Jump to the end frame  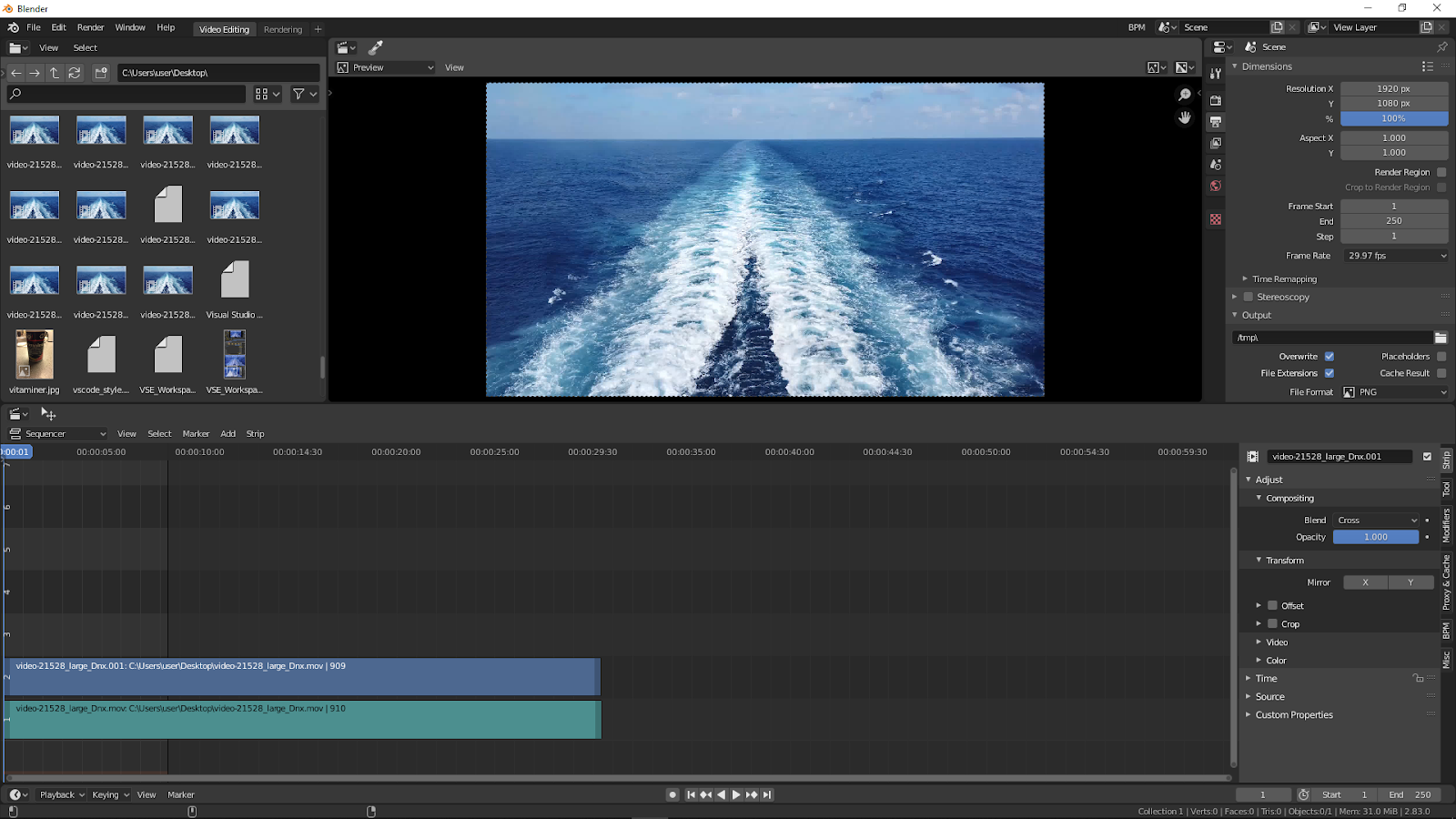click(x=767, y=794)
